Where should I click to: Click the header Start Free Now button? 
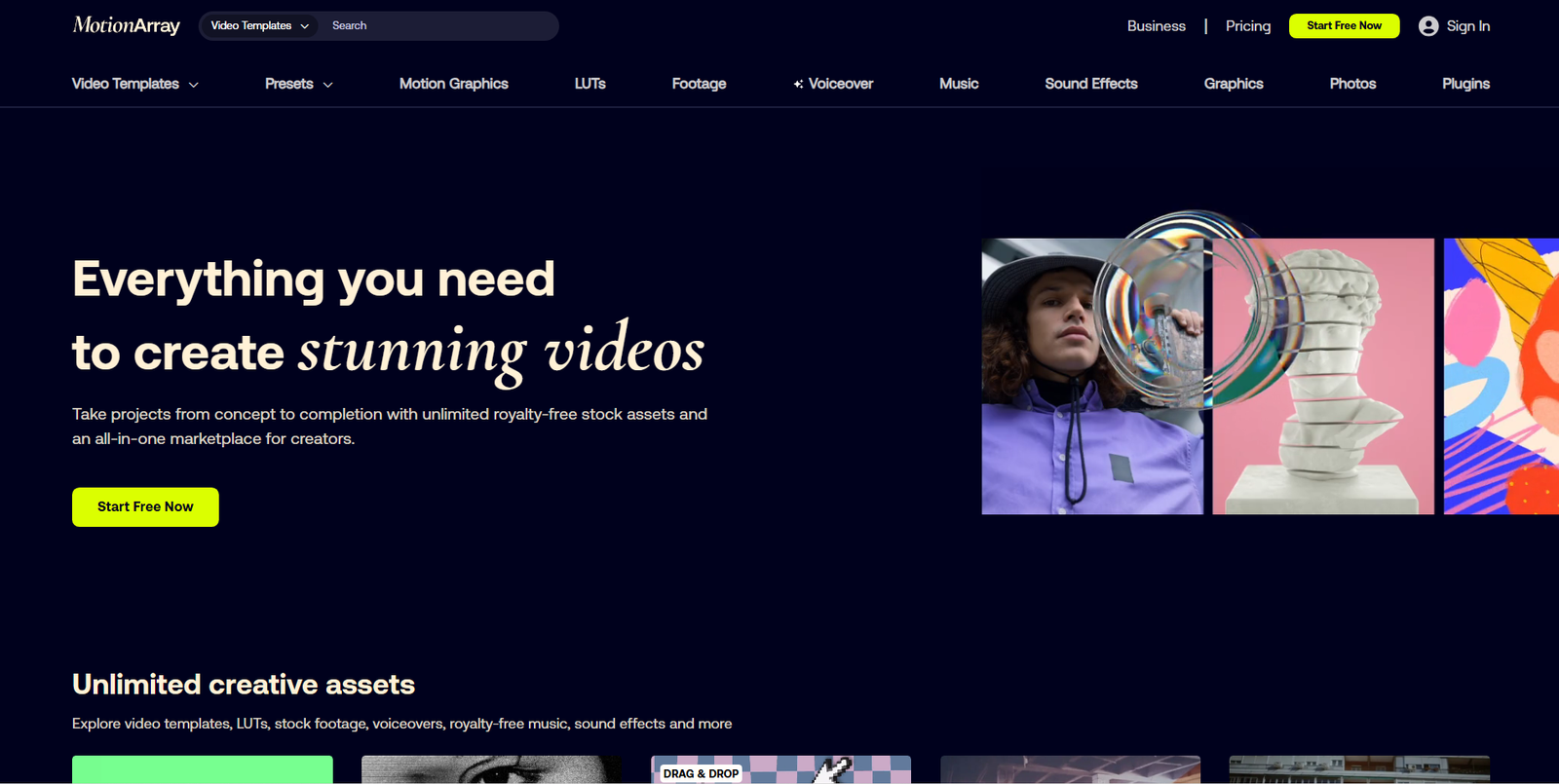pyautogui.click(x=1344, y=26)
